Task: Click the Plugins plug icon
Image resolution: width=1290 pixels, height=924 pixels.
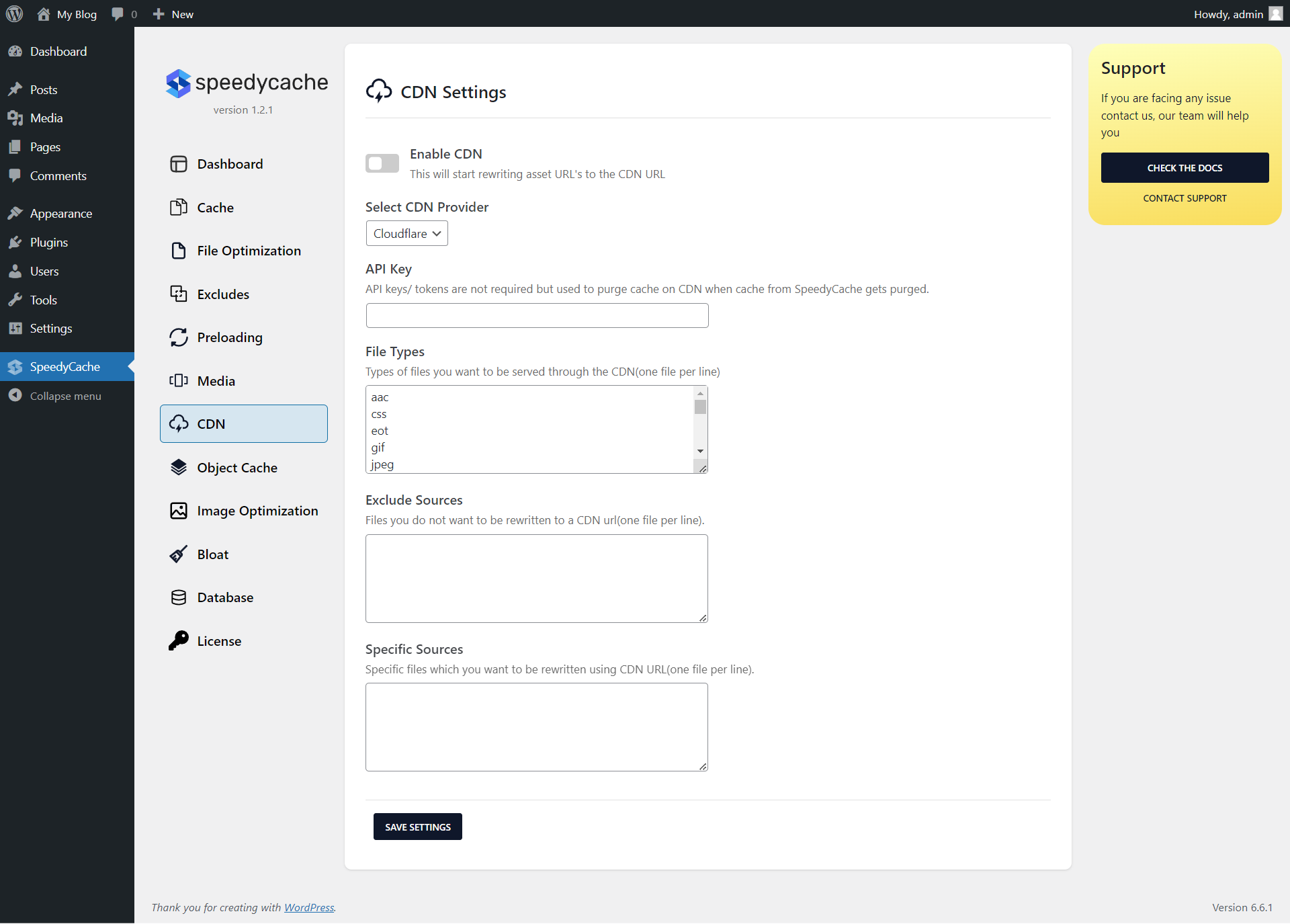Action: click(x=15, y=243)
